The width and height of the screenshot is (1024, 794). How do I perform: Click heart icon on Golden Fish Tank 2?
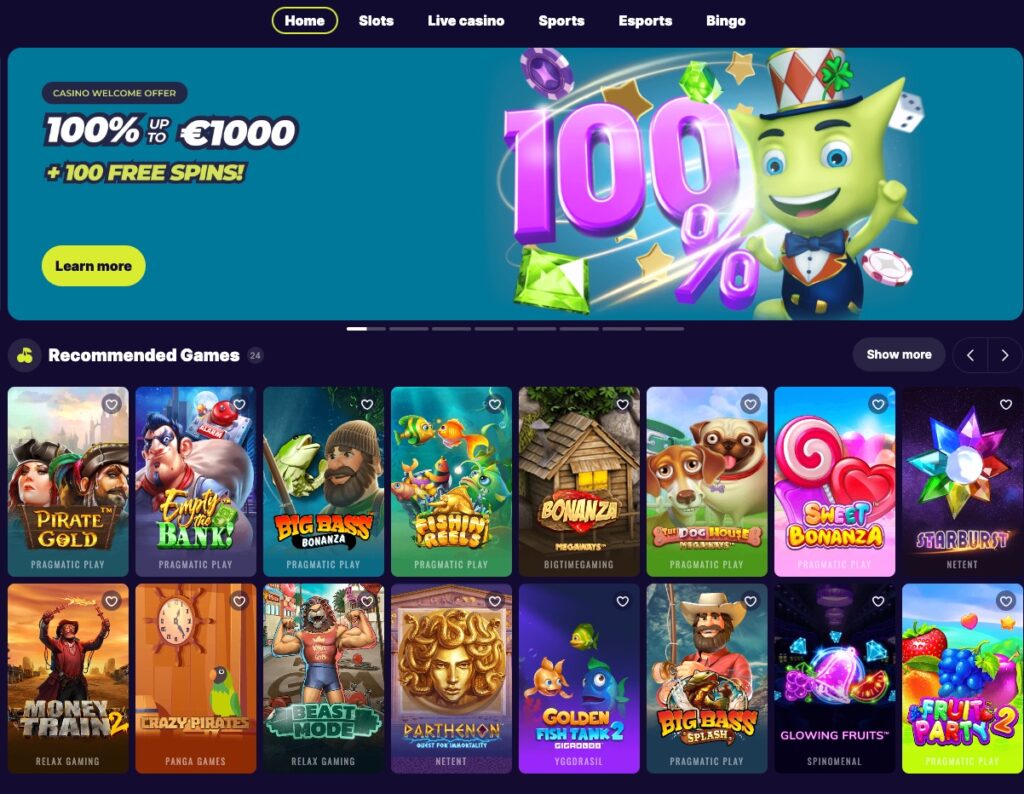622,601
